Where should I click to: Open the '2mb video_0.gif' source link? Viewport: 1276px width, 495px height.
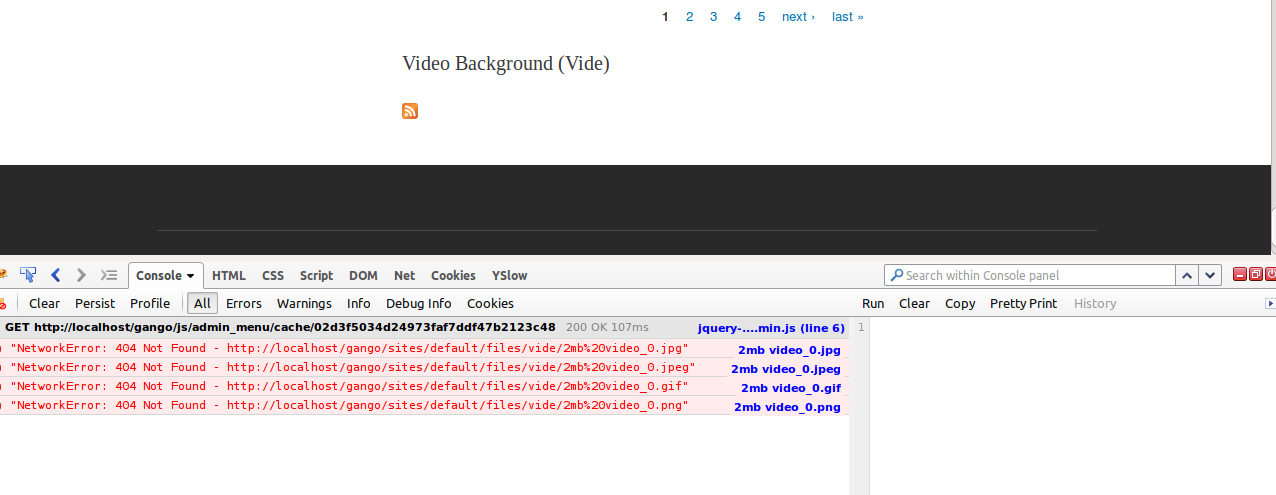point(791,388)
